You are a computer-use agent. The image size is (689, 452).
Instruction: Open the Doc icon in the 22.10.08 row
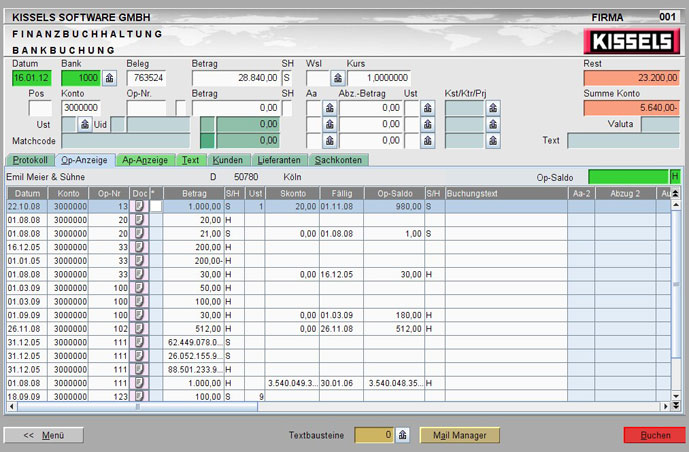[139, 206]
